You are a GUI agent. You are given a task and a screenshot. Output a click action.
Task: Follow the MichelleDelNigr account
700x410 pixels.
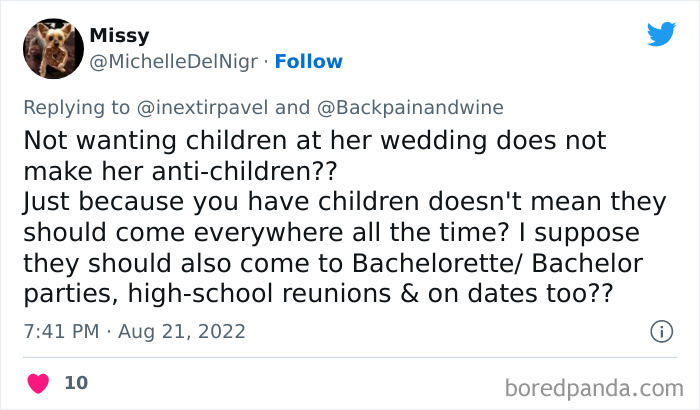click(x=308, y=61)
